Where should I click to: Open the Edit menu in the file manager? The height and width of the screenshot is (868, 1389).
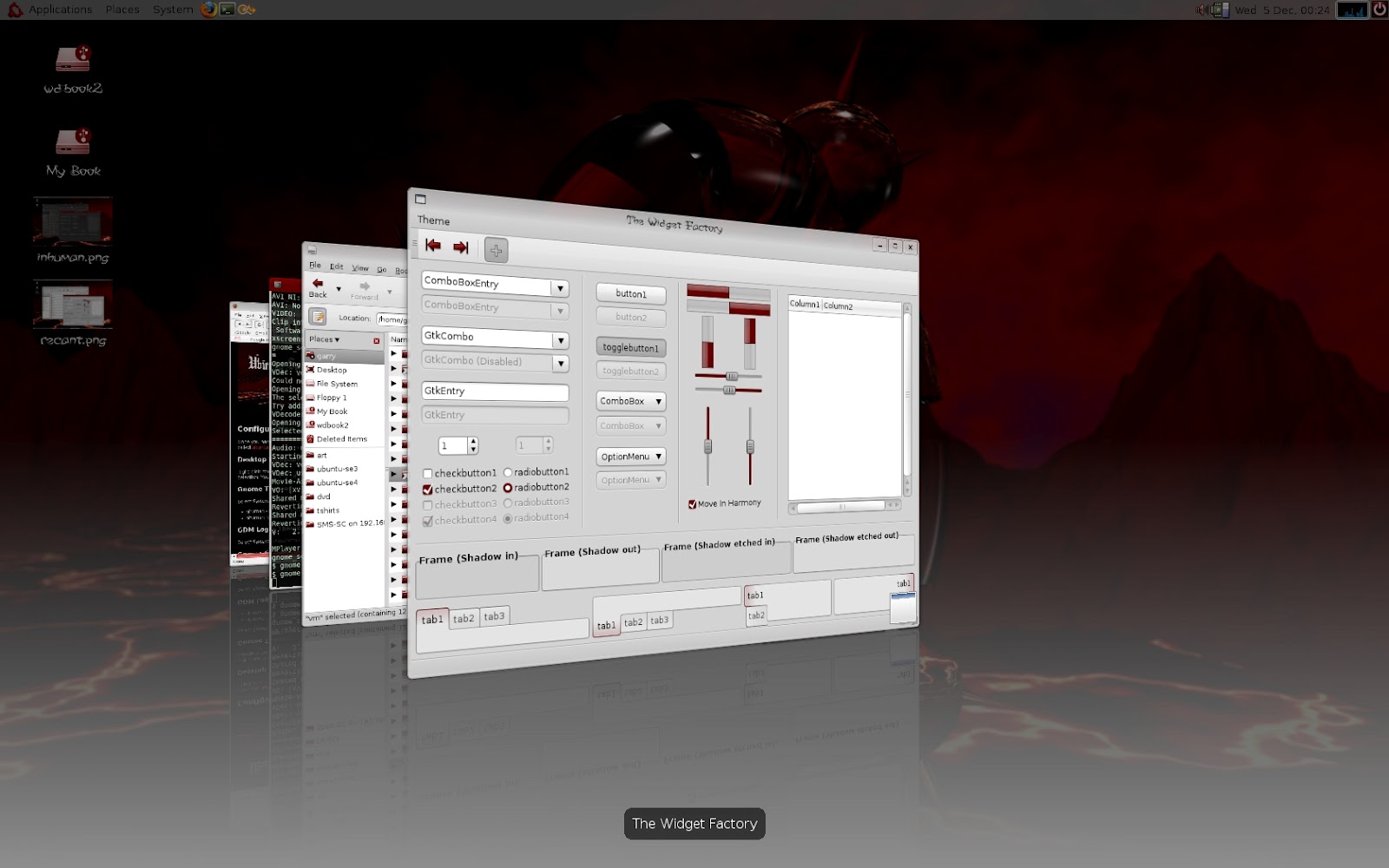336,267
